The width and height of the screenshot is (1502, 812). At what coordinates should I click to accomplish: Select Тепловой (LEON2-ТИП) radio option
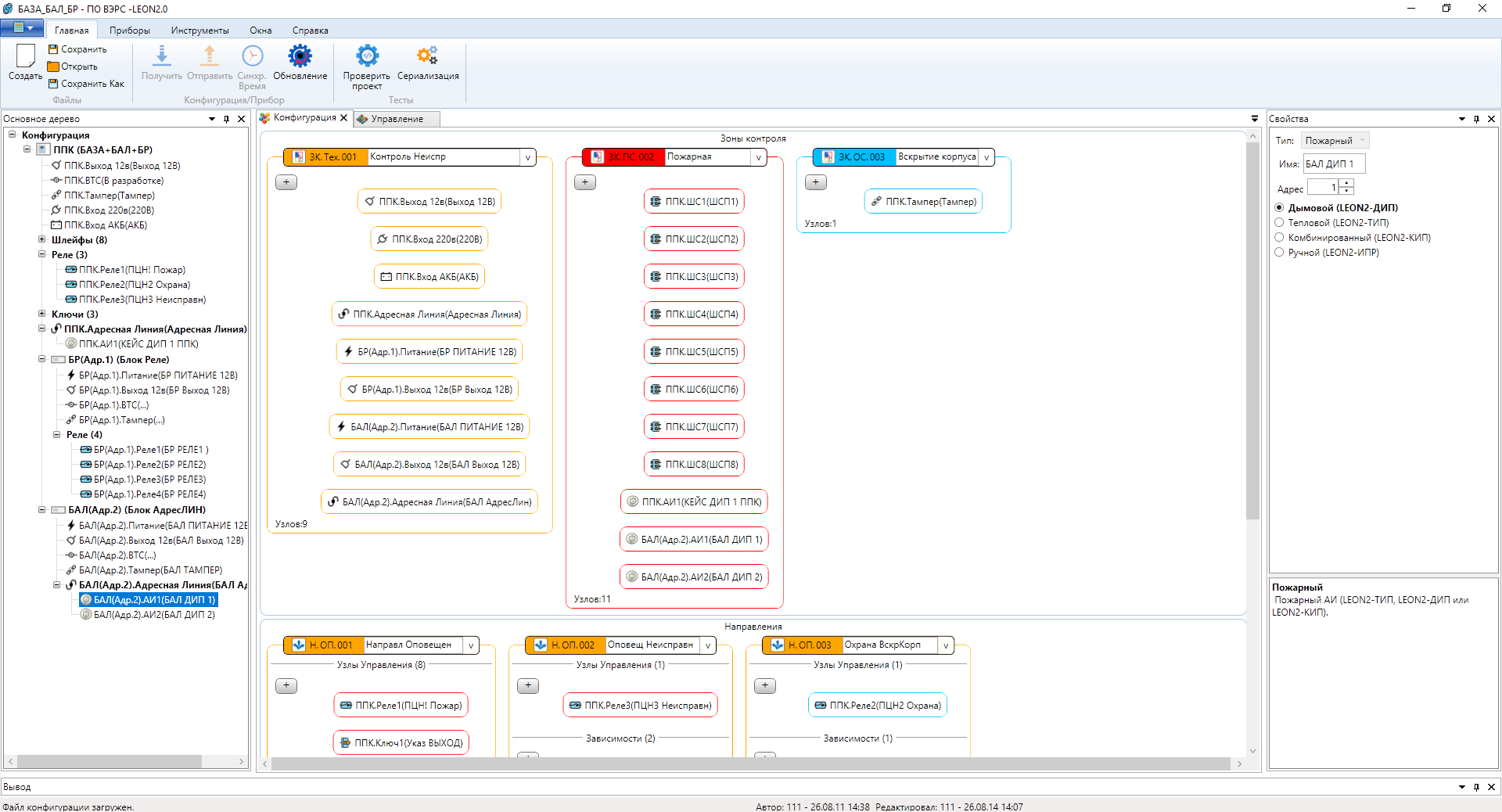pyautogui.click(x=1279, y=223)
